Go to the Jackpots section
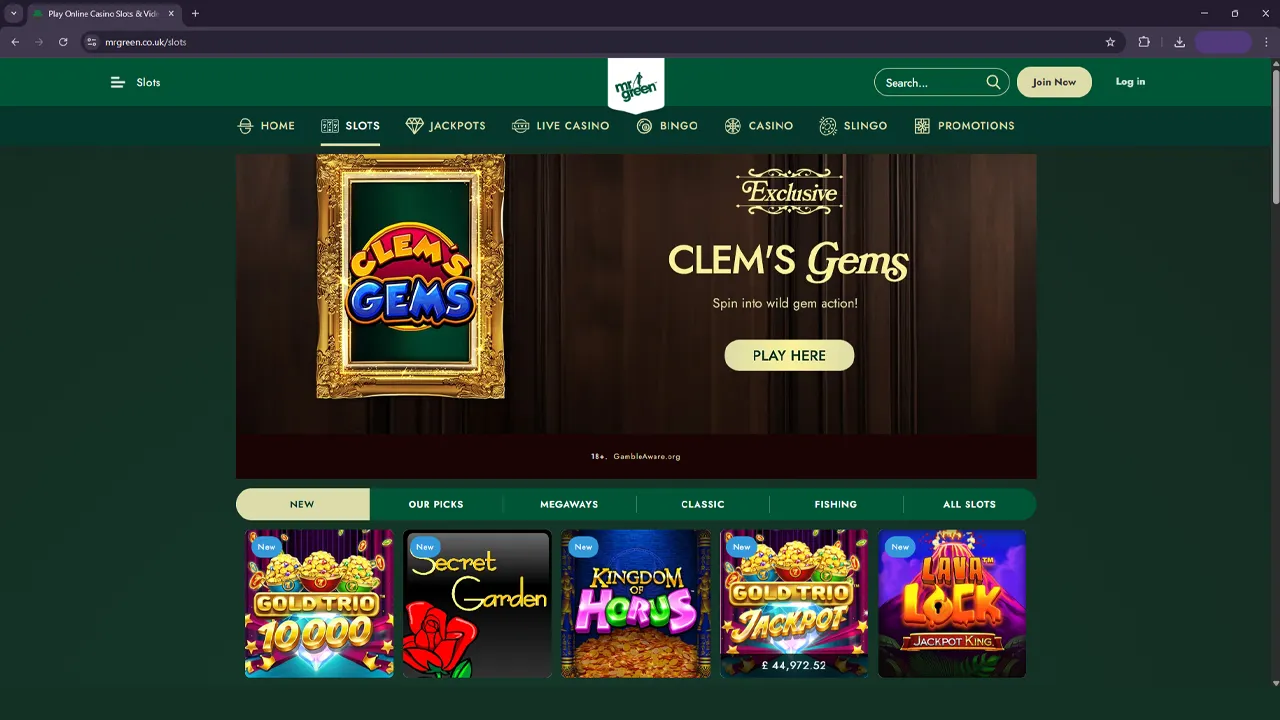This screenshot has height=720, width=1280. coord(445,126)
